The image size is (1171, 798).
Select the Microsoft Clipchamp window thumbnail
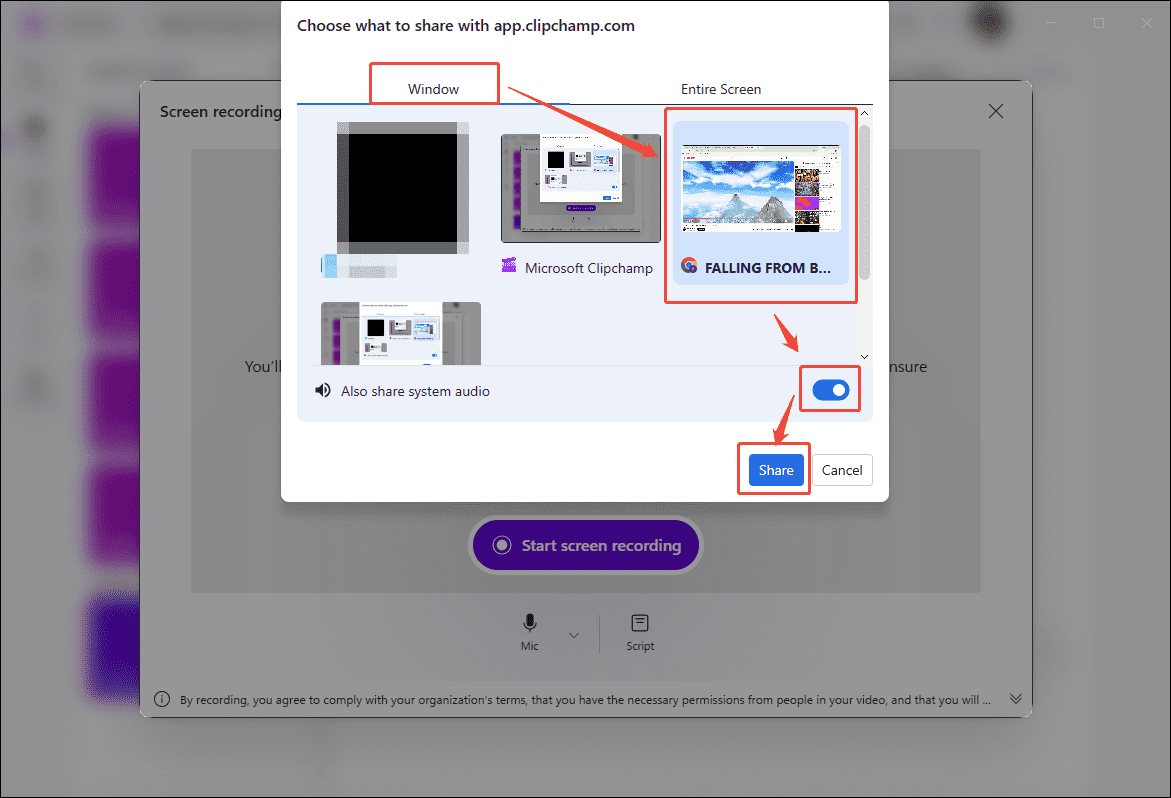coord(580,188)
